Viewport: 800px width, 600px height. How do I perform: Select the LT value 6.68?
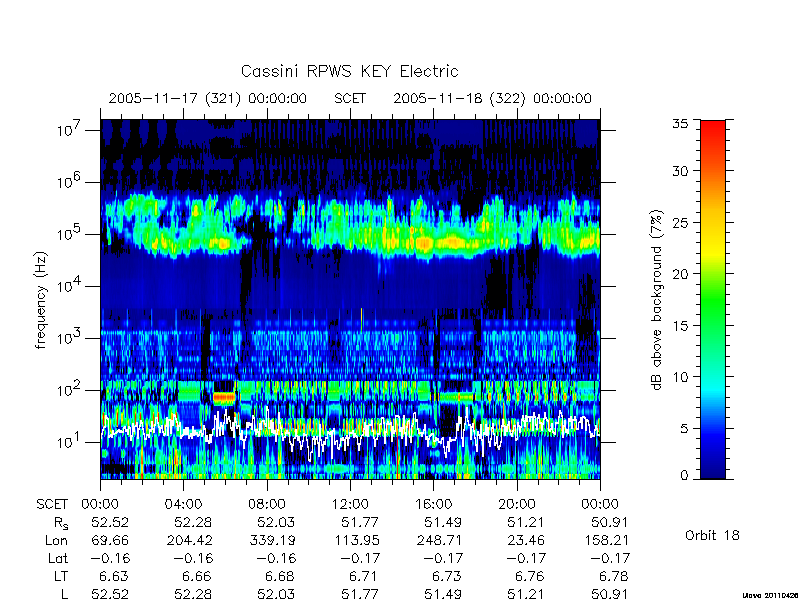click(281, 576)
